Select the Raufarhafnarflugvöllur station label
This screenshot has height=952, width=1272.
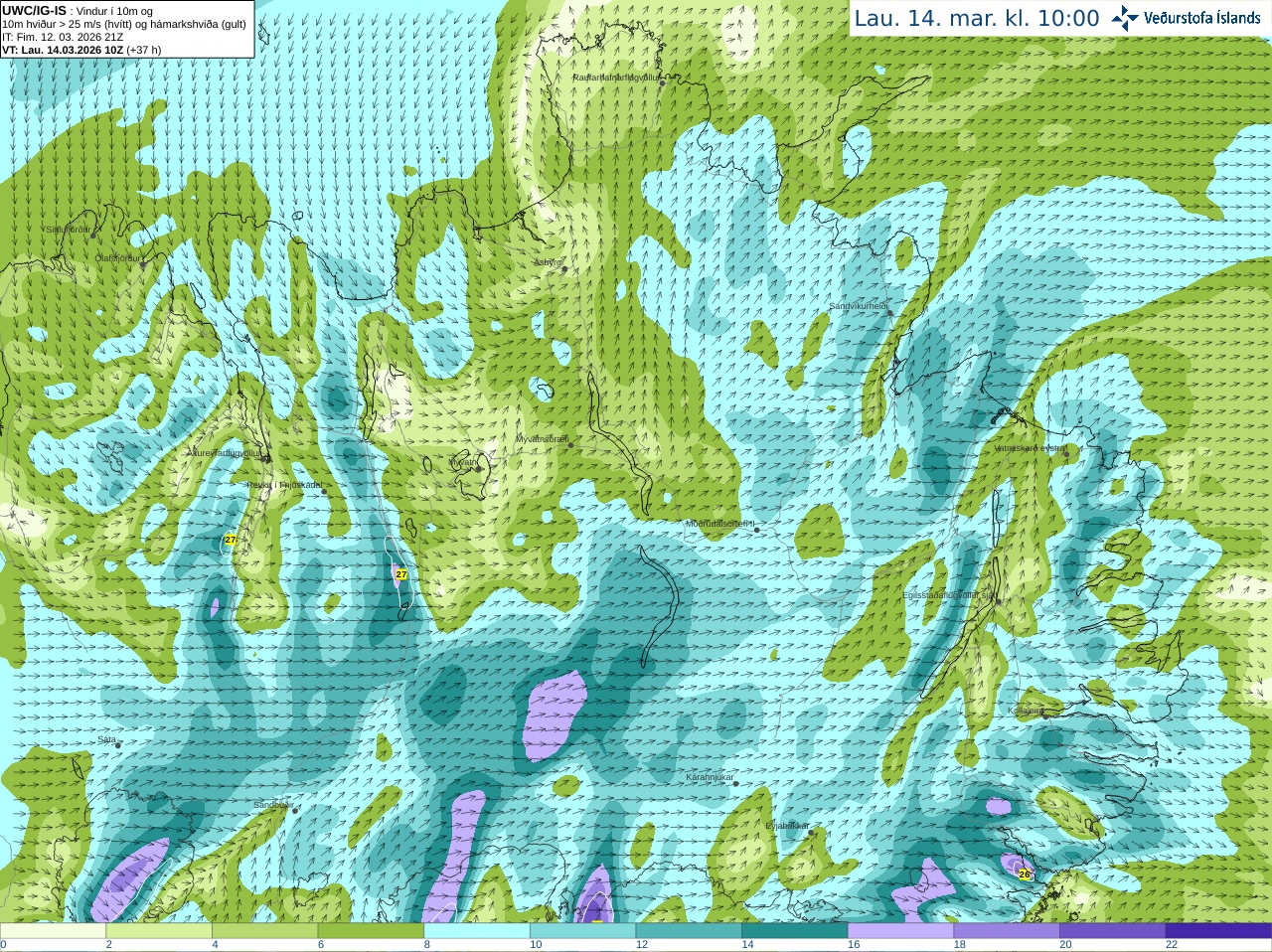pyautogui.click(x=616, y=77)
